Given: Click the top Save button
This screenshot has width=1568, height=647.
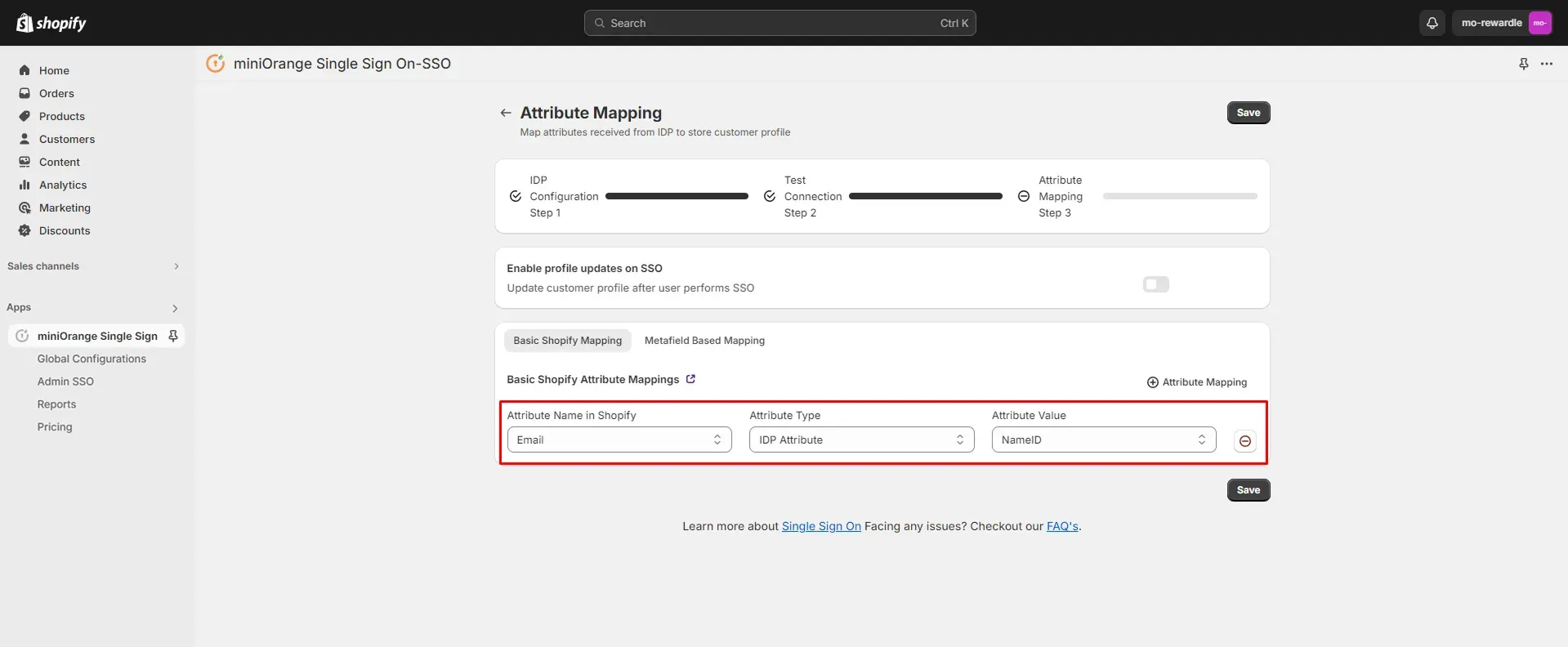Looking at the screenshot, I should [x=1249, y=113].
